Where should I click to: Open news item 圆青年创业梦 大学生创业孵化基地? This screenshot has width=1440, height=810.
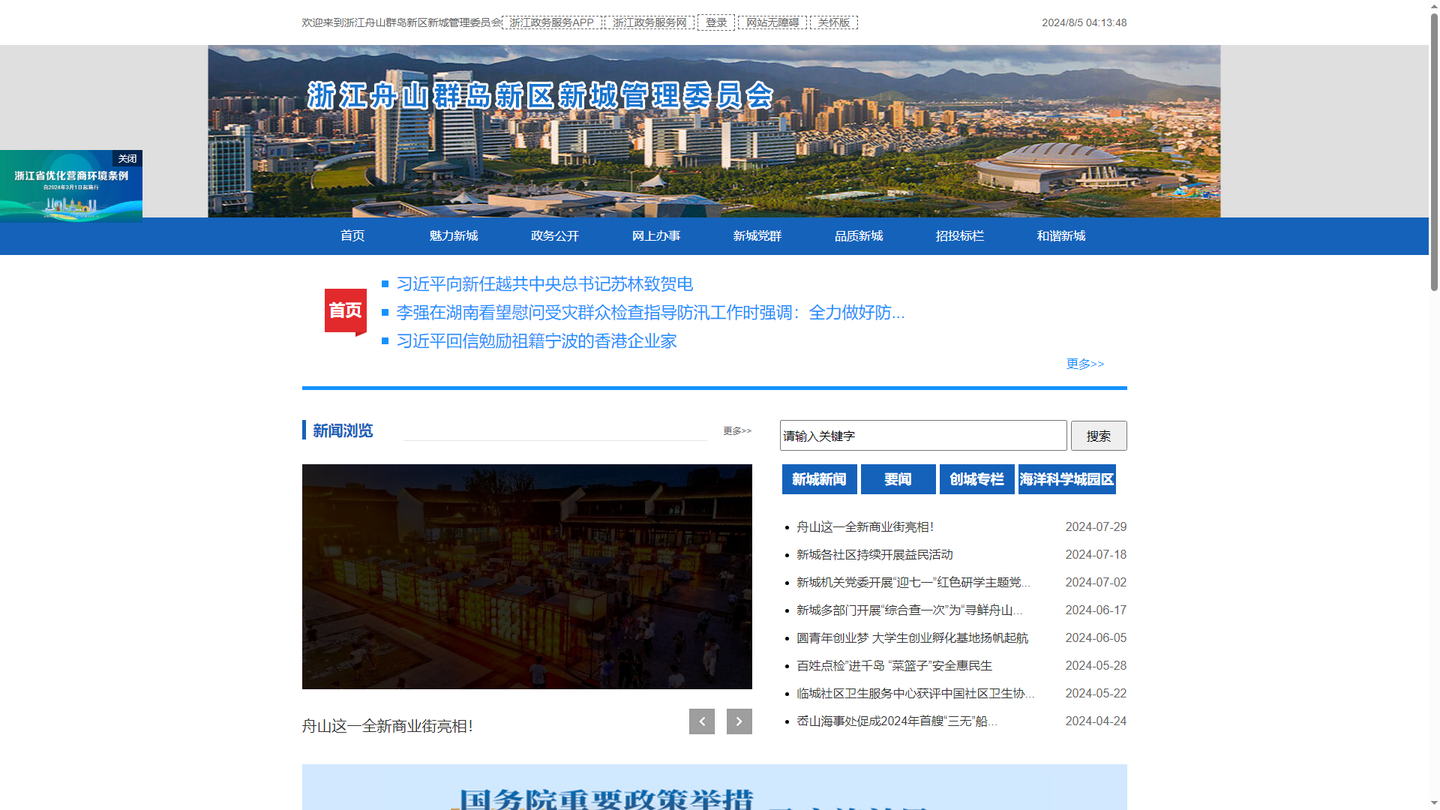coord(912,638)
